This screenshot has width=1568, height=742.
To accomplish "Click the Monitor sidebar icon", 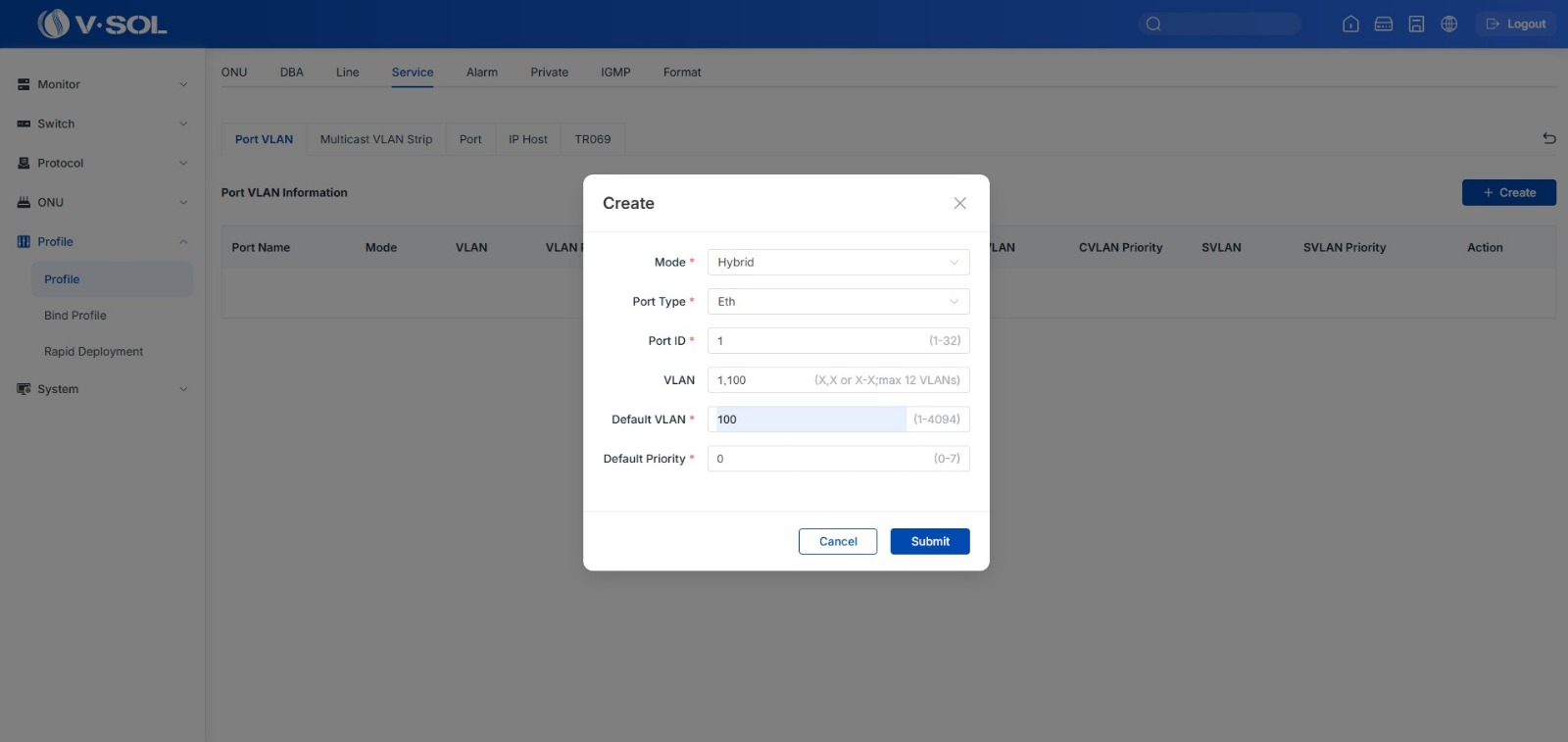I will click(x=24, y=84).
